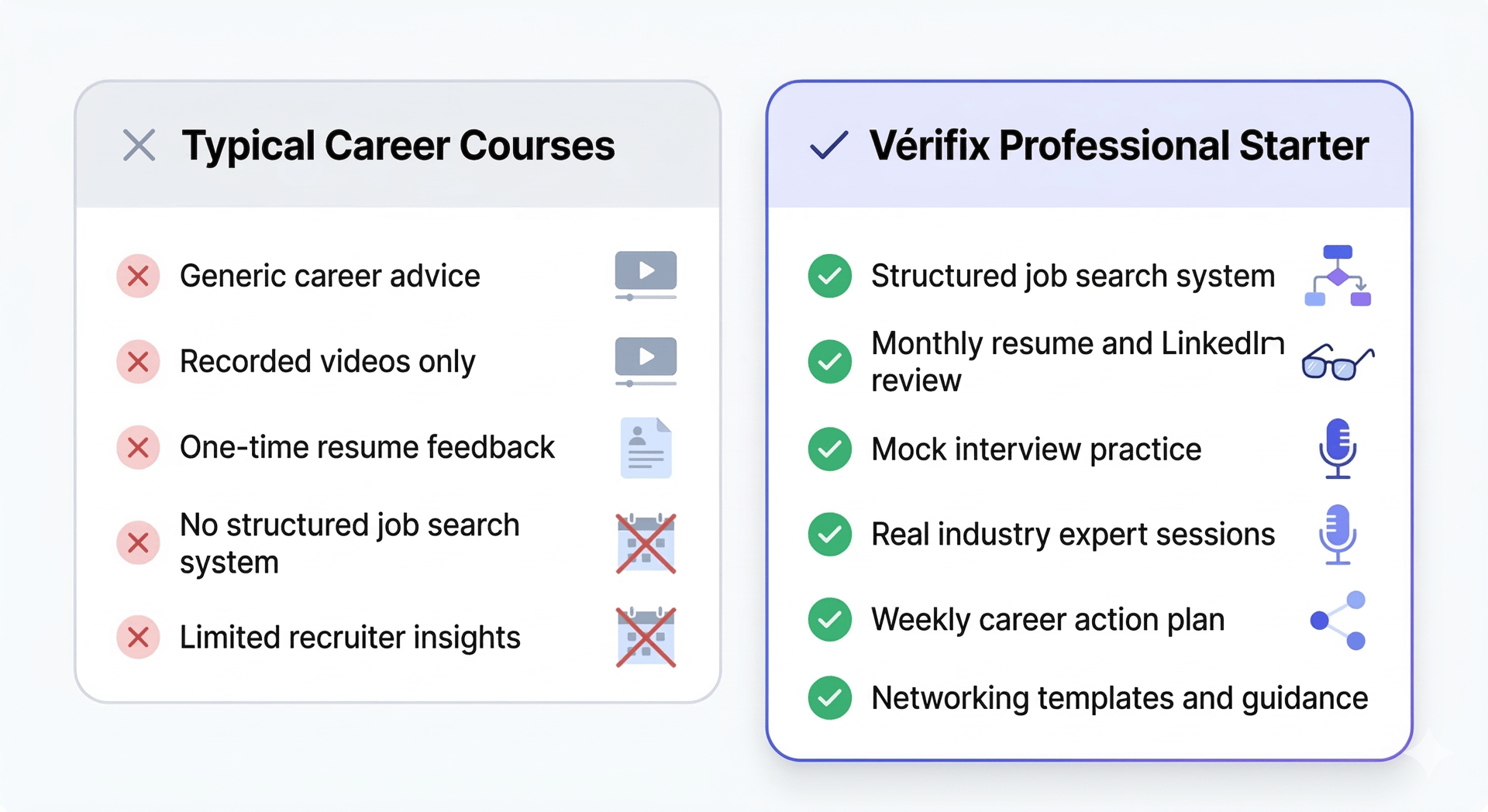1488x812 pixels.
Task: Click the share nodes icon beside Weekly career action plan
Action: [x=1338, y=620]
